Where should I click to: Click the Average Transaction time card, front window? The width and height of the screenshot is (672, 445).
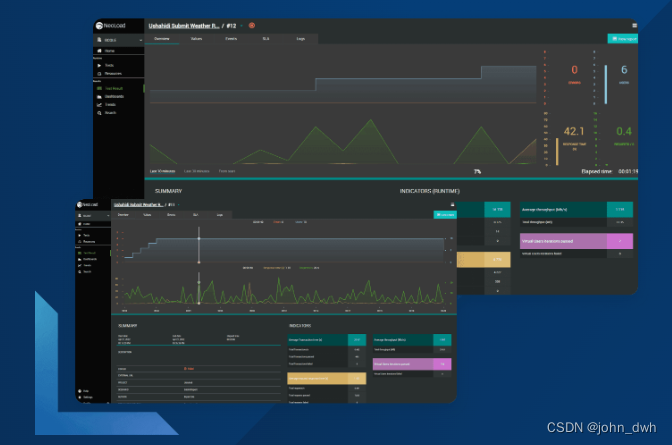tap(327, 340)
